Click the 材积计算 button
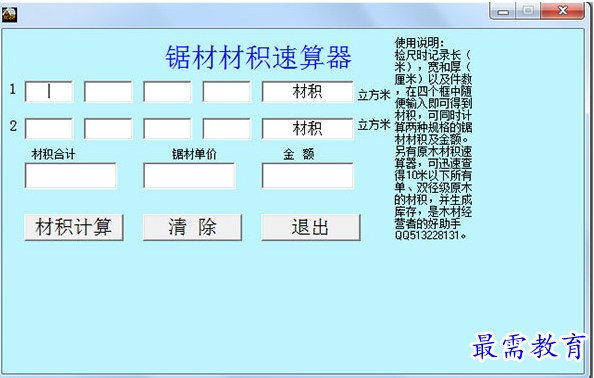This screenshot has width=594, height=378. coord(74,227)
